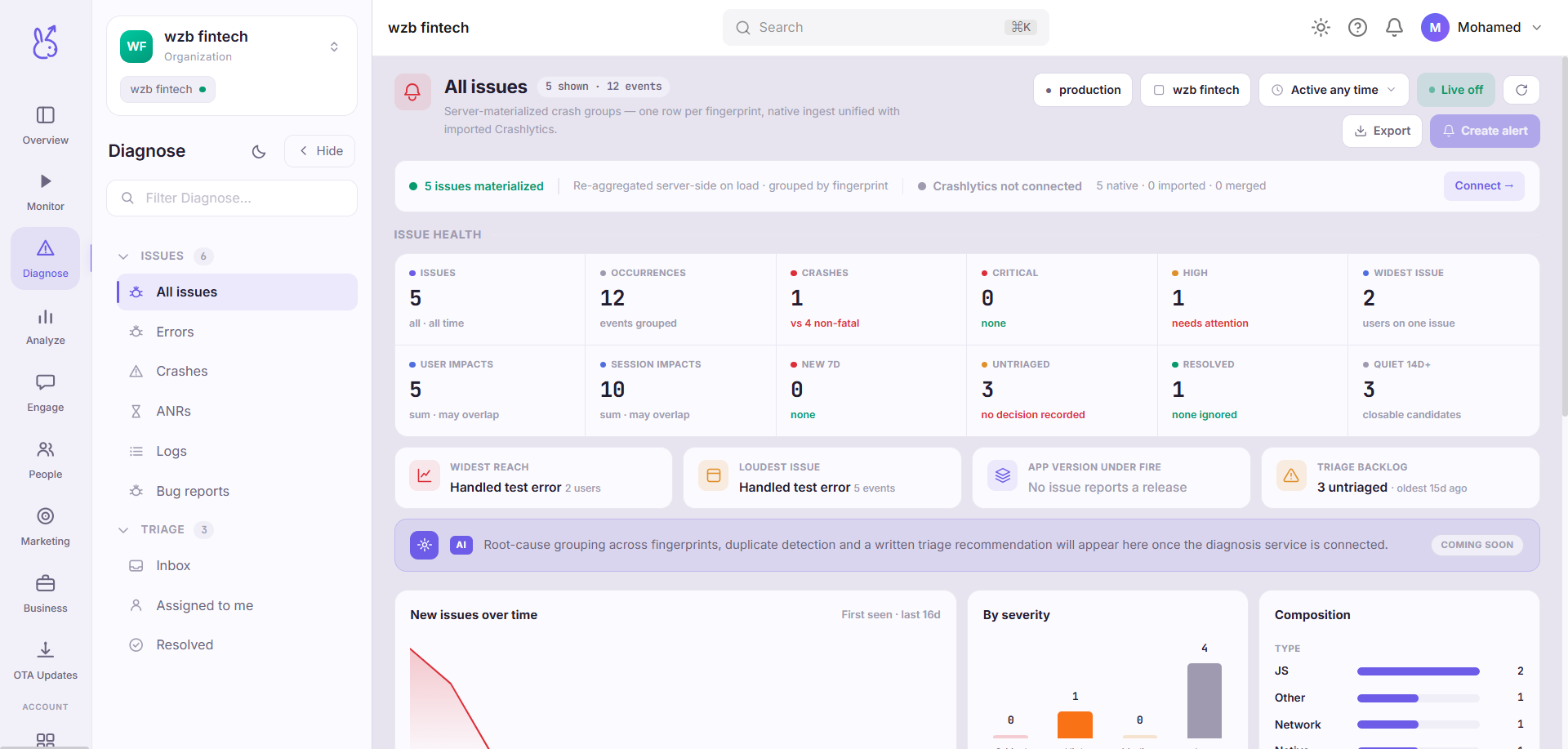Open the triage Inbox

[237, 565]
